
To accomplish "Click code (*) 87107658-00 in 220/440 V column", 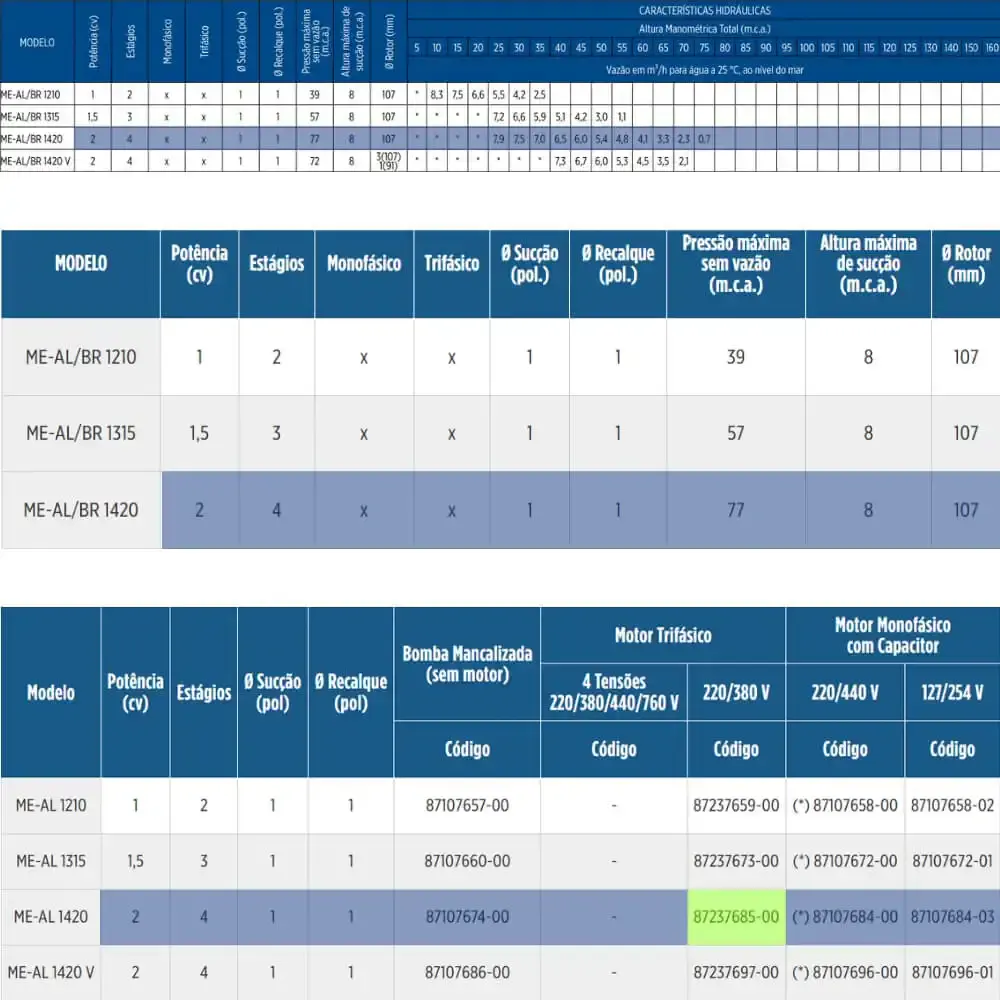I will tap(845, 805).
